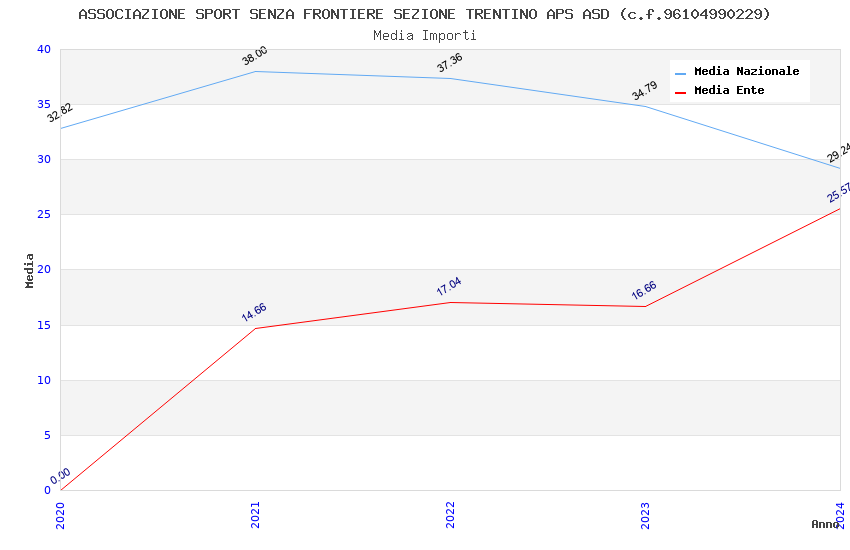Select the 2021 x-axis year label
The height and width of the screenshot is (550, 850).
tap(255, 515)
